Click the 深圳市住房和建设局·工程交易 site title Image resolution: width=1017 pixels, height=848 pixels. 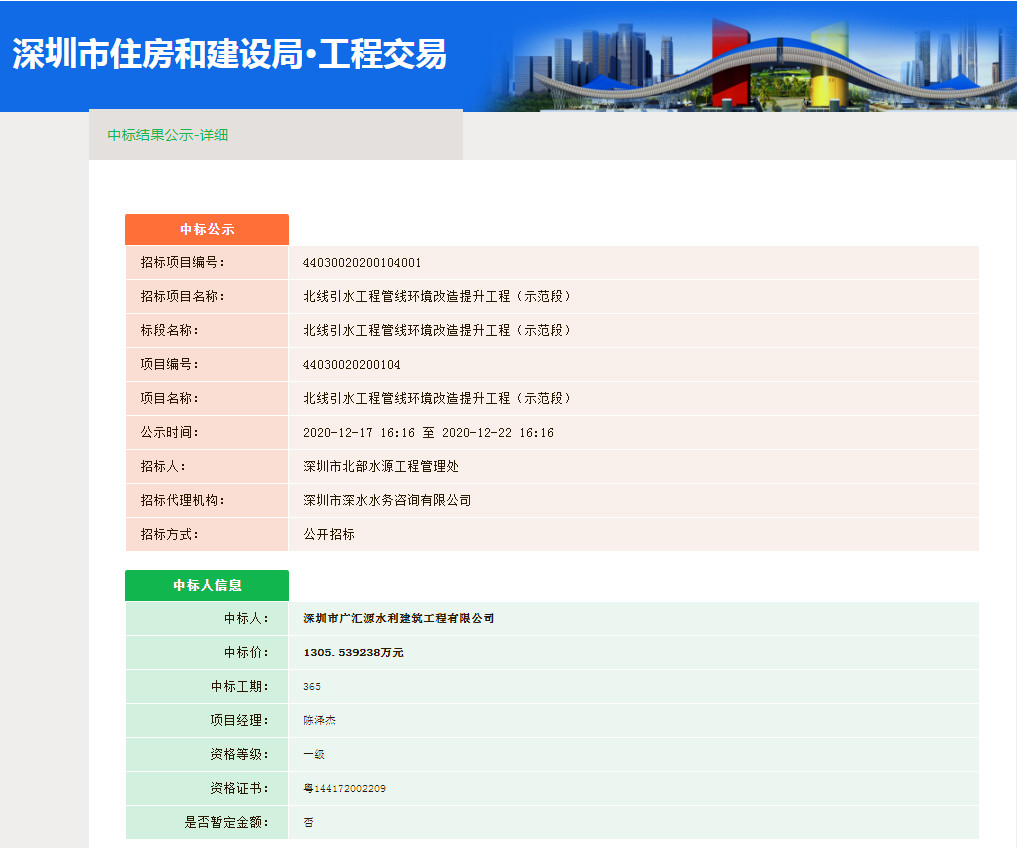click(229, 54)
